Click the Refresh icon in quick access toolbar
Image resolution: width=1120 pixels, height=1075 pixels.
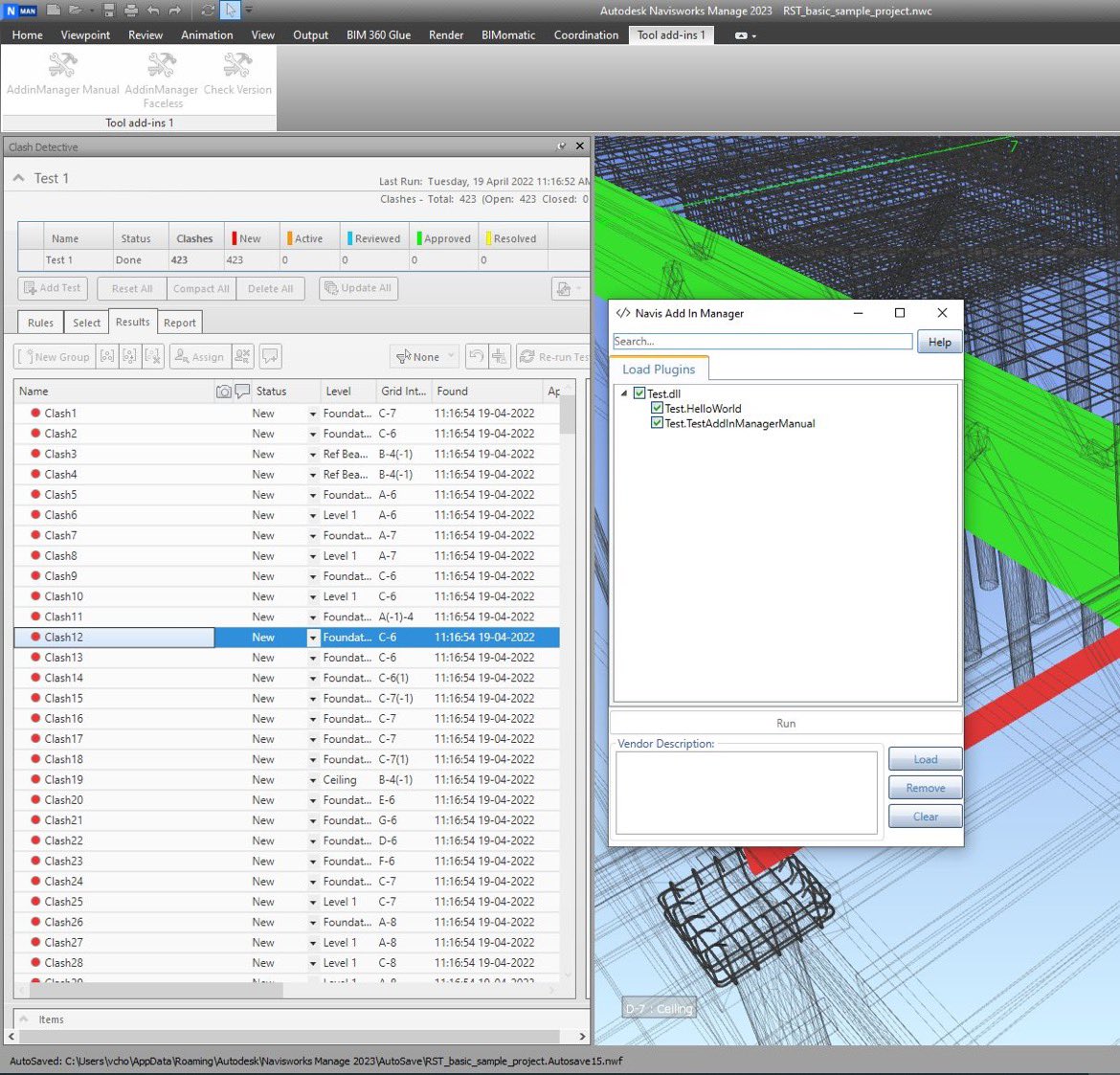[208, 10]
